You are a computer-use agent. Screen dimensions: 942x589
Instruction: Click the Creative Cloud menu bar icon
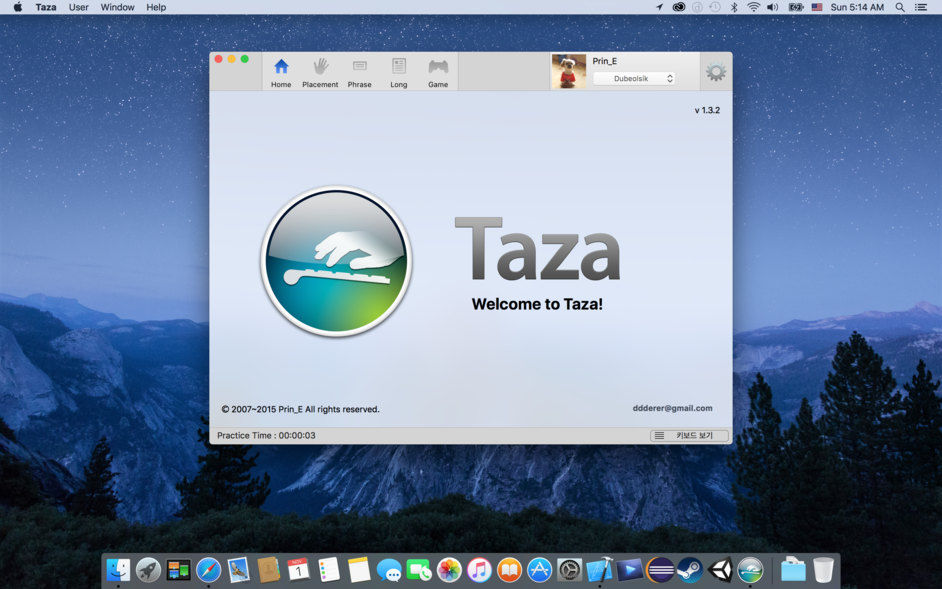[x=679, y=7]
